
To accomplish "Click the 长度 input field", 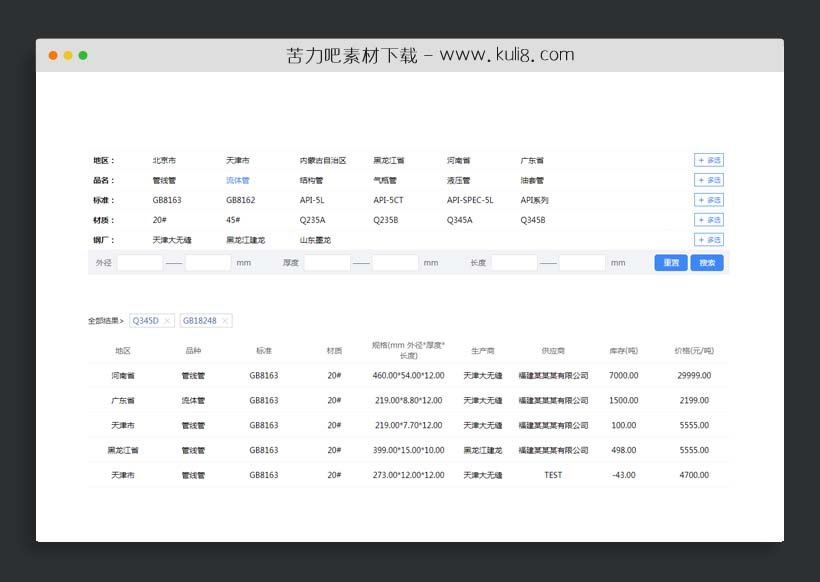I will (515, 262).
